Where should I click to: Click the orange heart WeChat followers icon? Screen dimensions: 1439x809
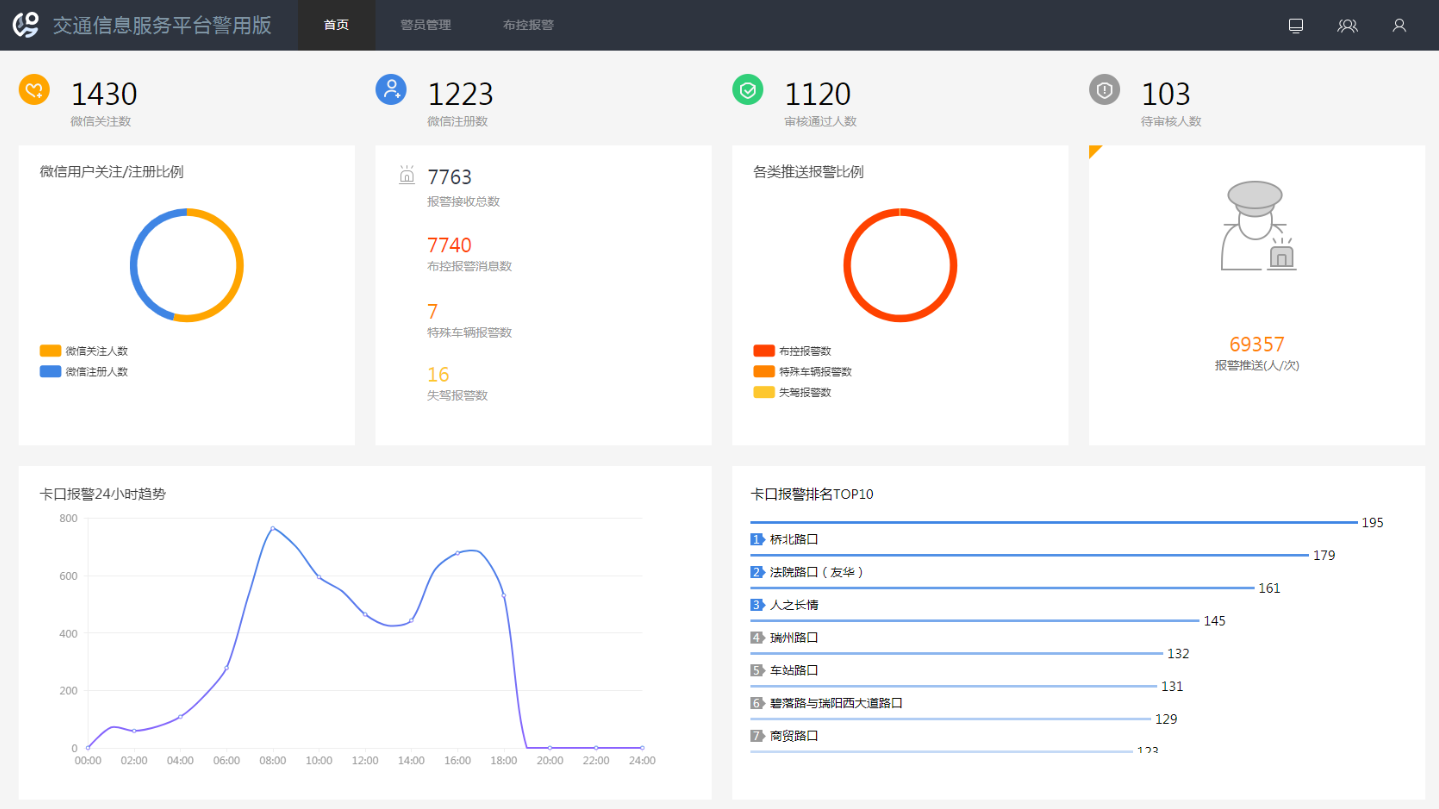(x=34, y=90)
